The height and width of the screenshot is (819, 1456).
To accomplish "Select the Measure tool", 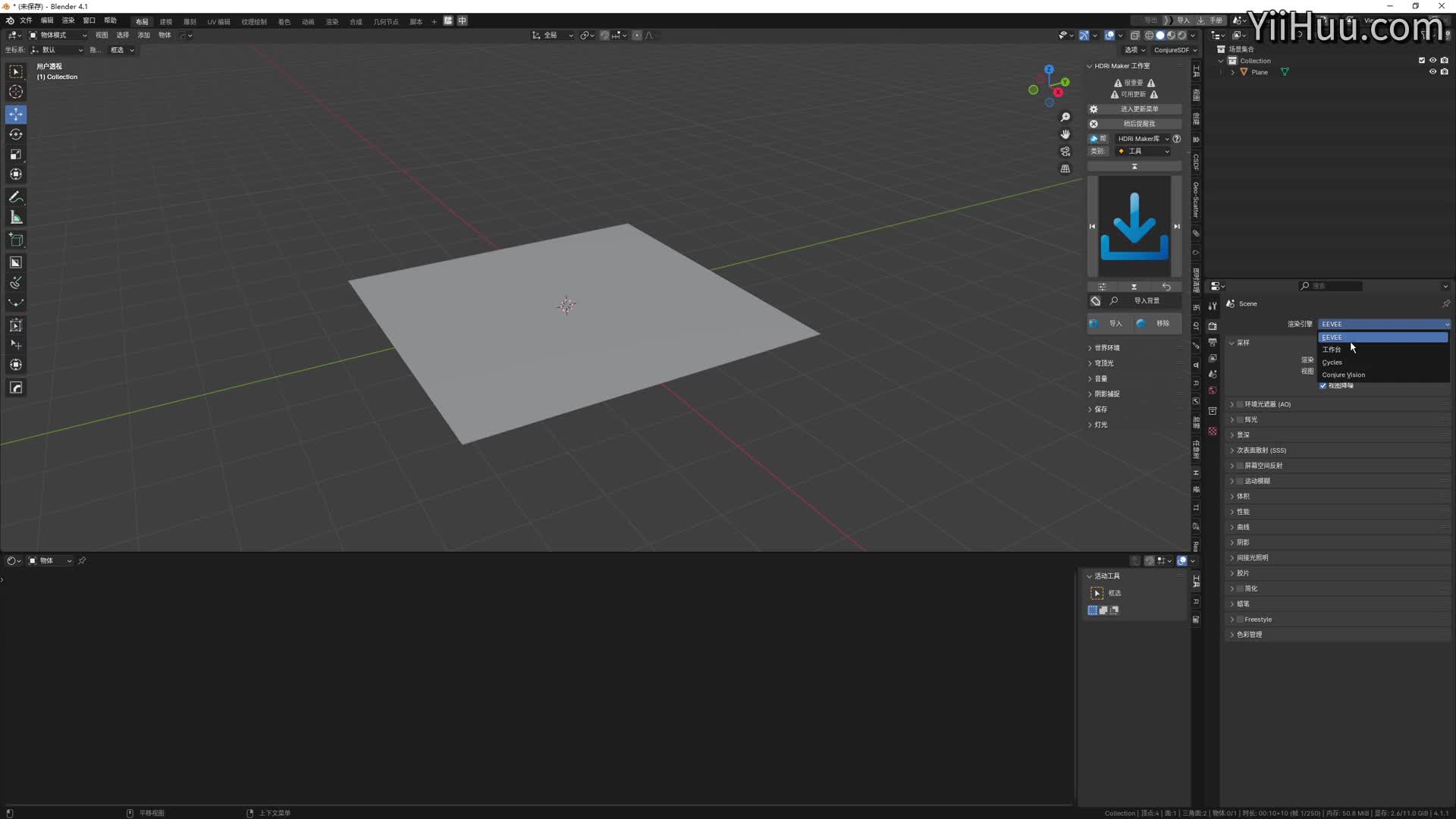I will 16,218.
